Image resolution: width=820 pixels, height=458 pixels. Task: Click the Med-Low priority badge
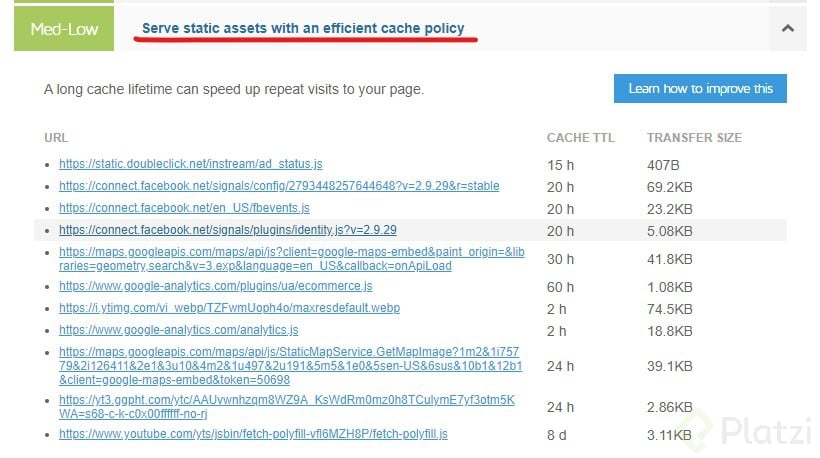(64, 28)
